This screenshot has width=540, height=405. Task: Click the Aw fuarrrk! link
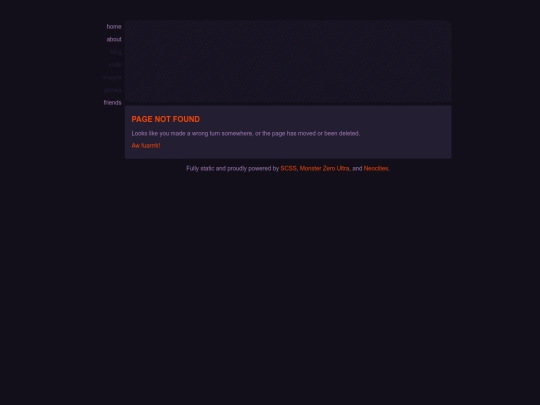(146, 146)
